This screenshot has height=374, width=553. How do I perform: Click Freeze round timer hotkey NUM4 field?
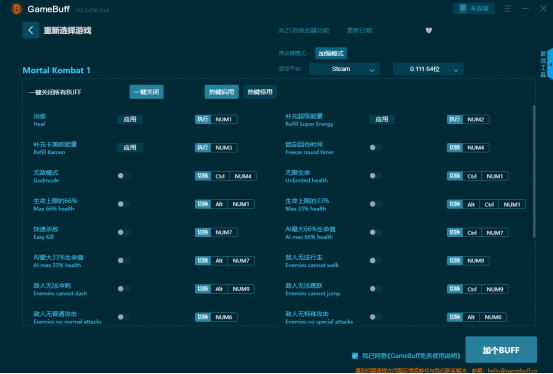tap(468, 147)
